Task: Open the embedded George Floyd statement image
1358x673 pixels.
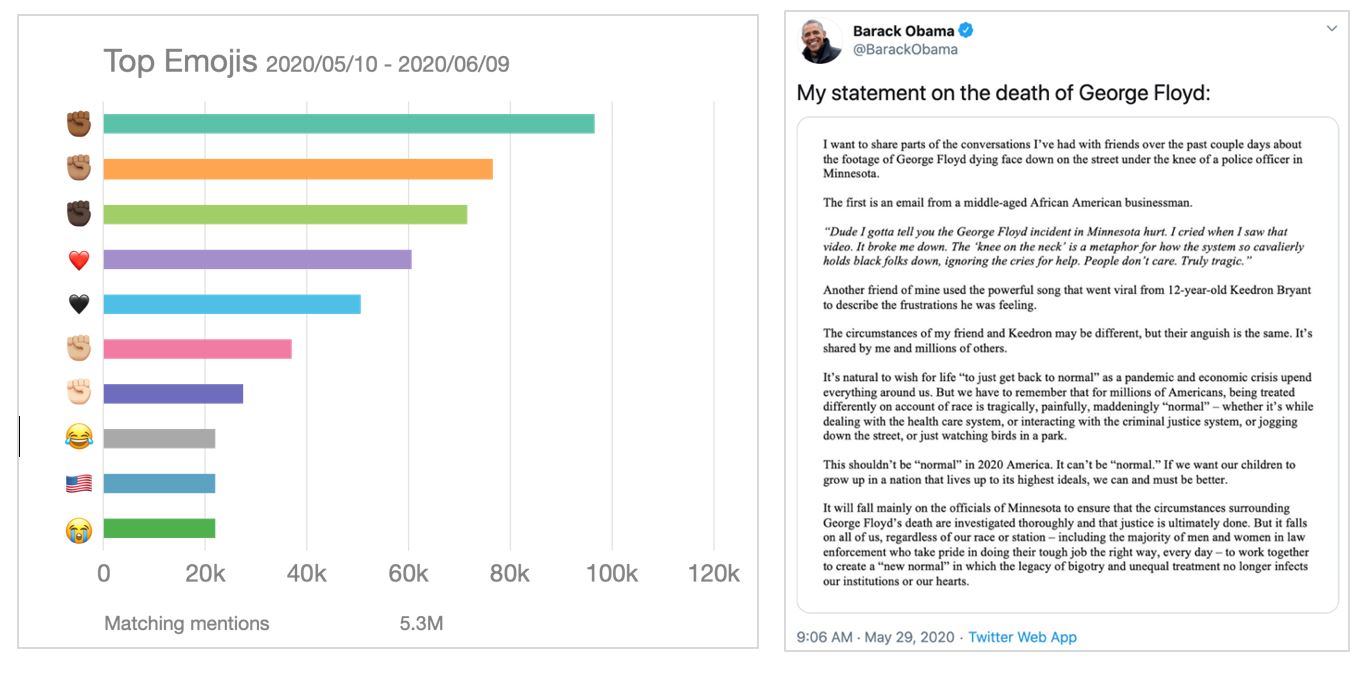Action: (1067, 365)
